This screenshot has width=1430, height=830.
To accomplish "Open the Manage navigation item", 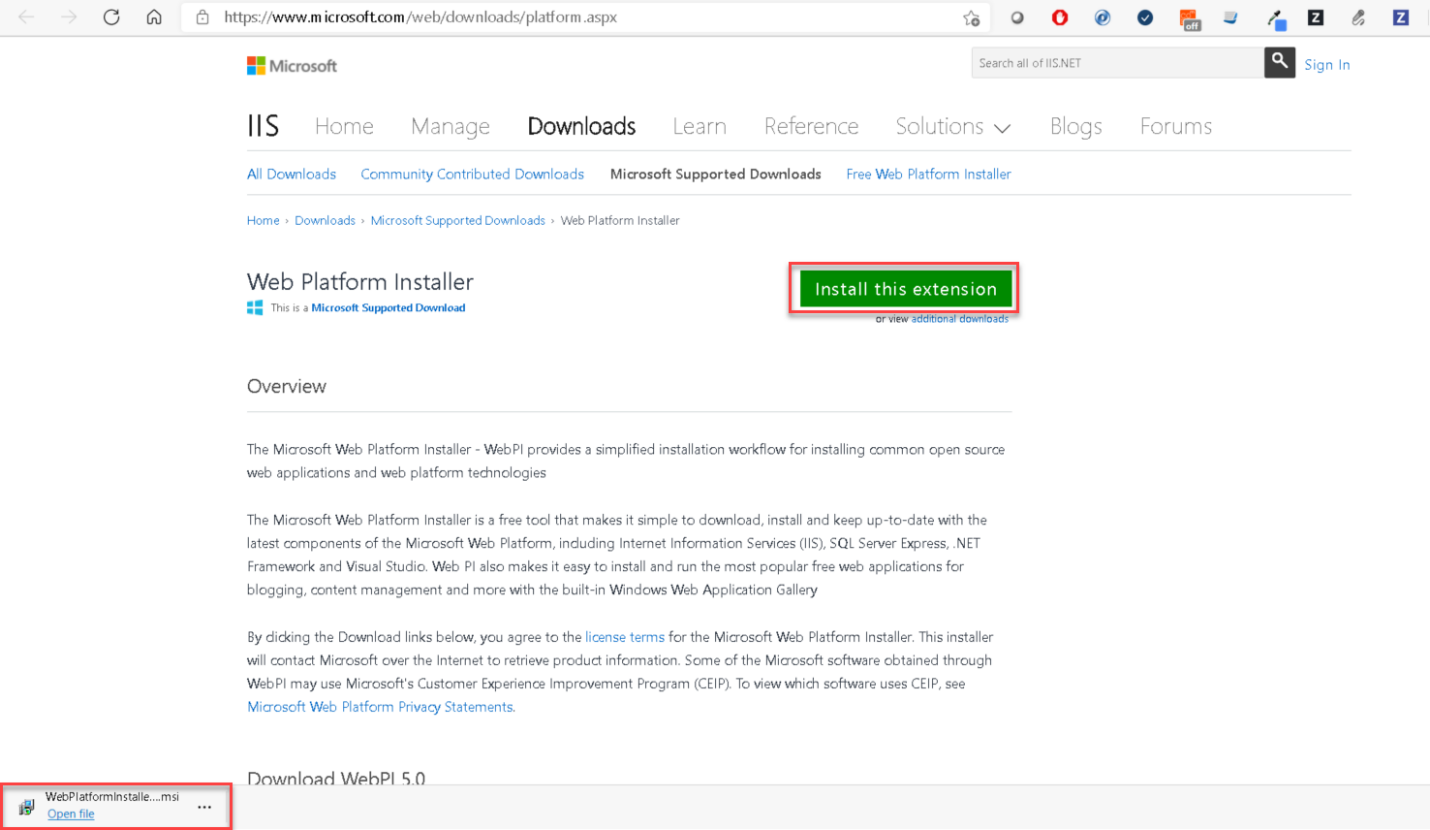I will [x=450, y=126].
